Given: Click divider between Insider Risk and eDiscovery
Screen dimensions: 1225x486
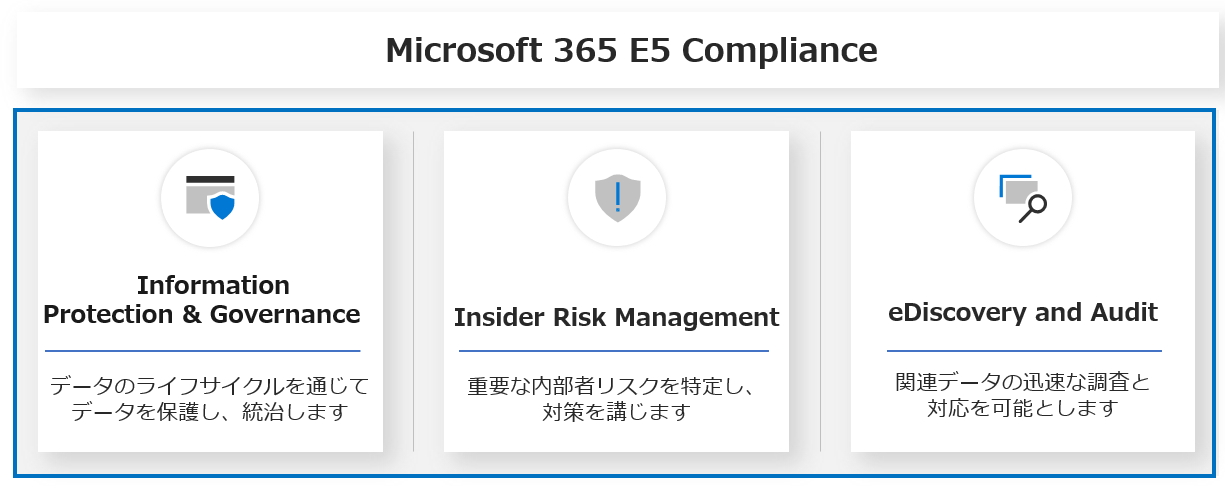Looking at the screenshot, I should [820, 291].
